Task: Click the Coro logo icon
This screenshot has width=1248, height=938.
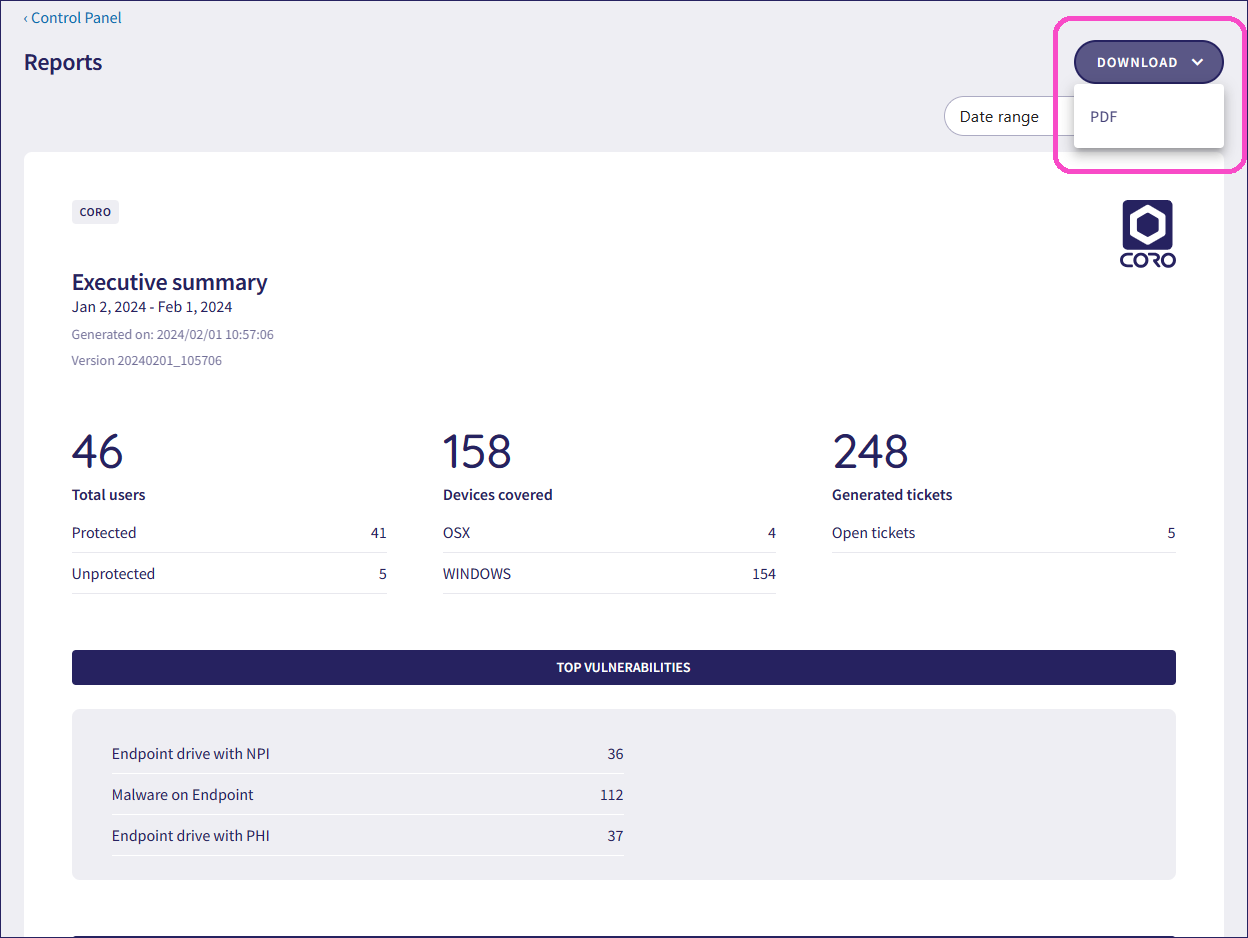Action: pos(1147,233)
